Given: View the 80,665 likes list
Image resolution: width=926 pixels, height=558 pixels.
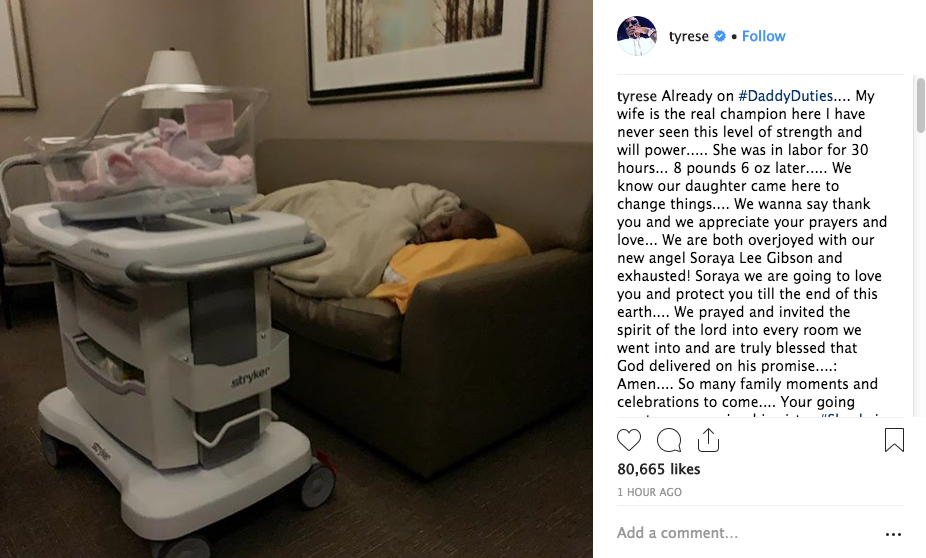Looking at the screenshot, I should [x=658, y=469].
